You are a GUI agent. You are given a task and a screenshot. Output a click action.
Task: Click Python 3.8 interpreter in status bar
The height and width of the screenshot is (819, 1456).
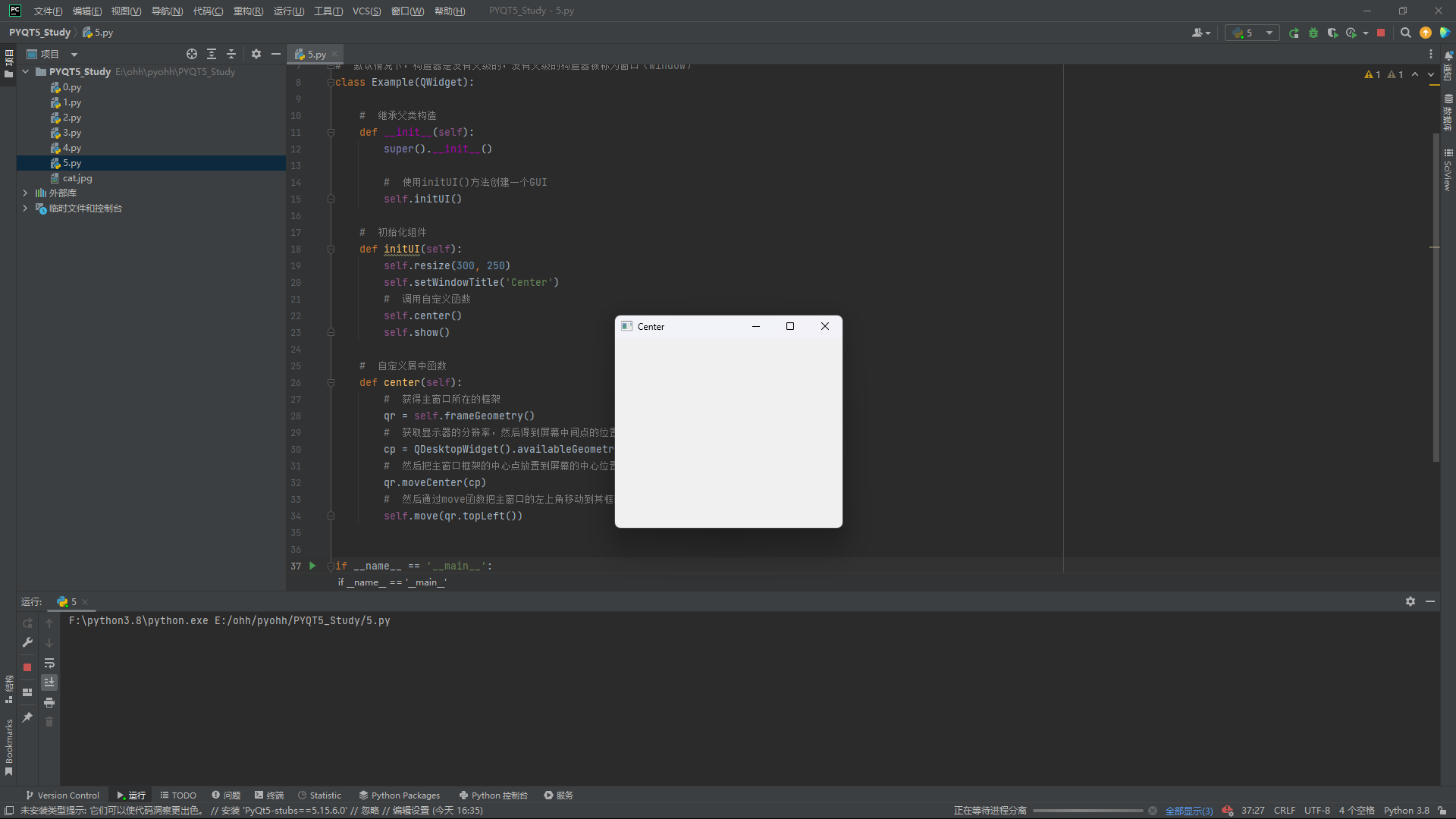pos(1406,811)
